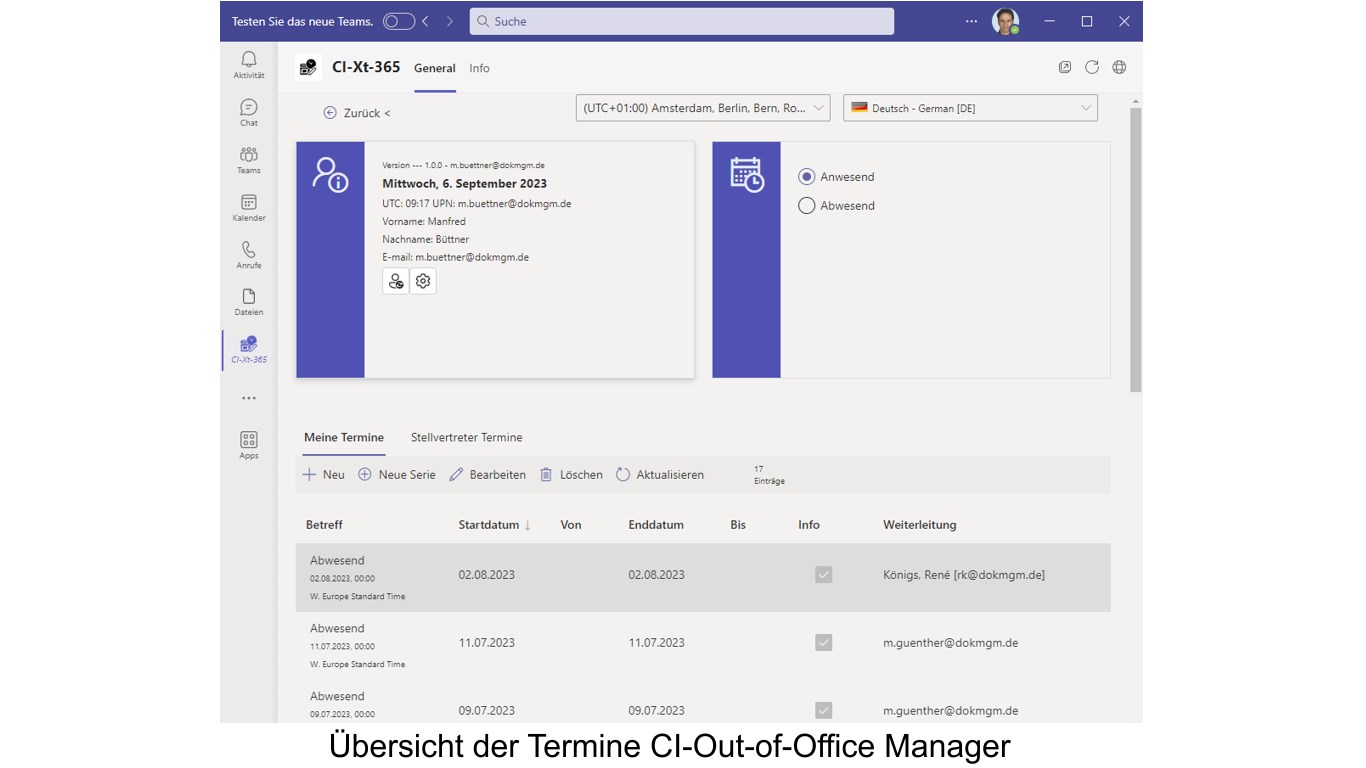1366x768 pixels.
Task: Open the app in browser globe icon
Action: [x=1119, y=67]
